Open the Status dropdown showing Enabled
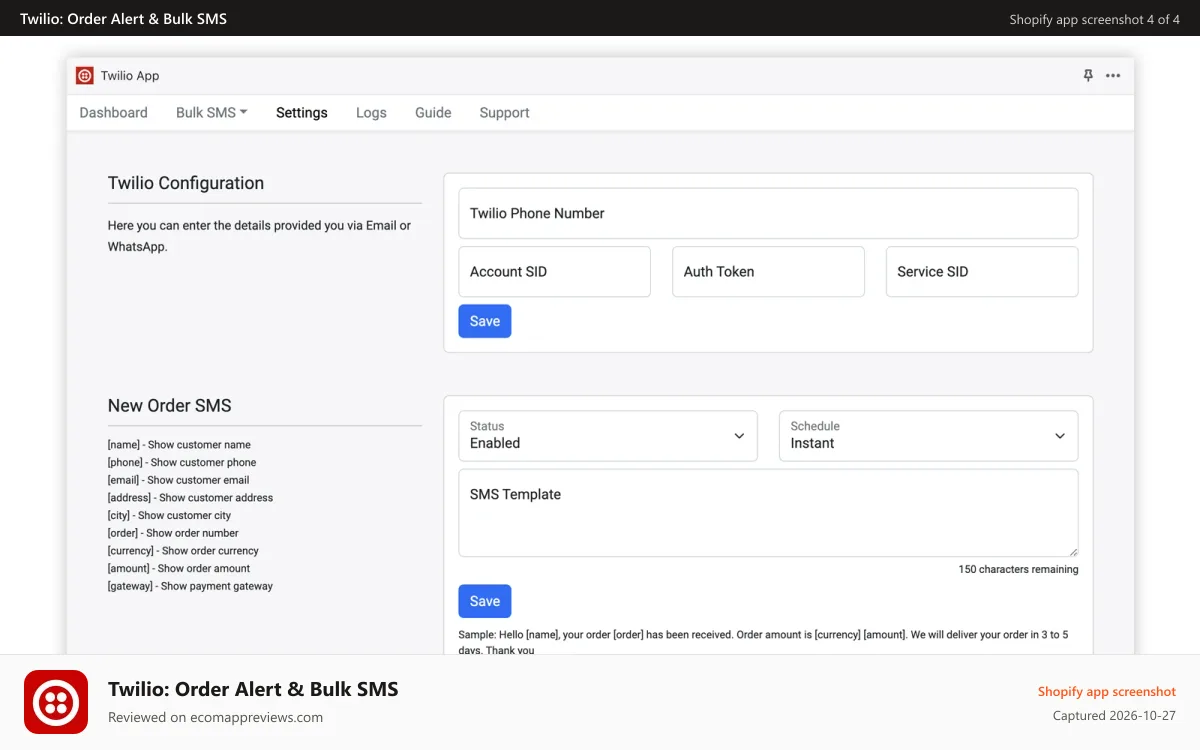This screenshot has width=1200, height=750. click(608, 436)
